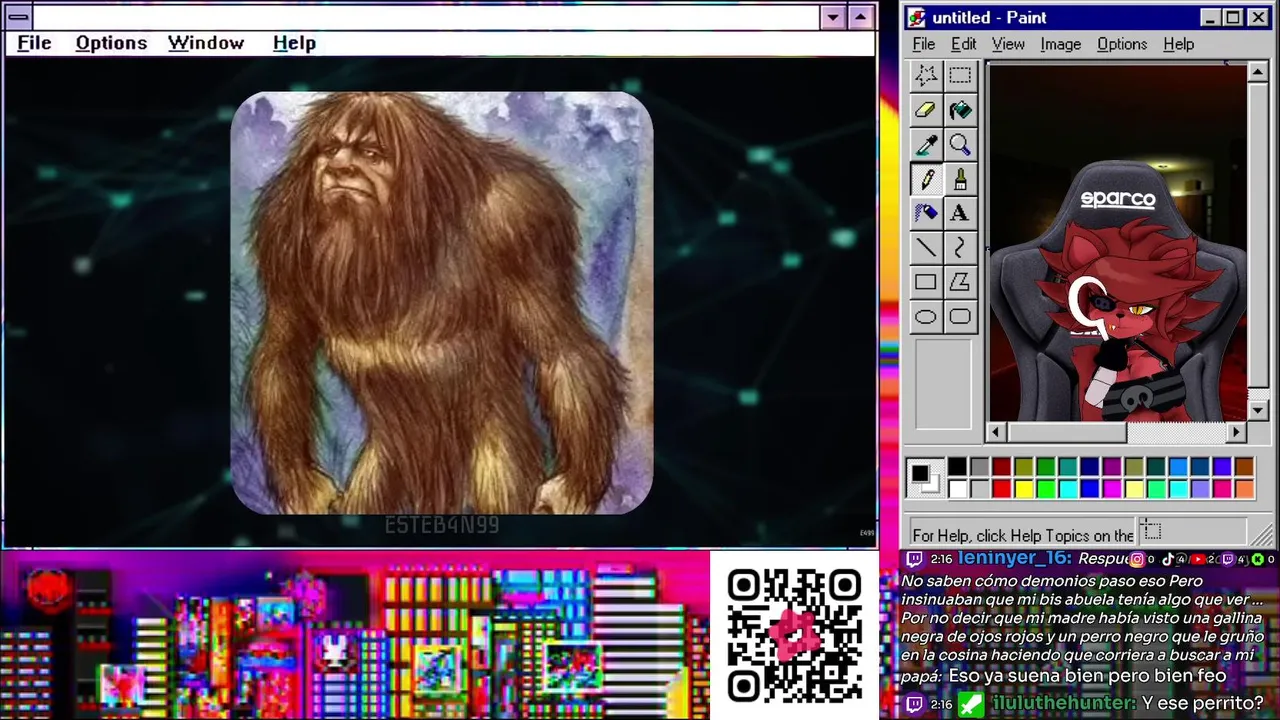Open Options menu in the left window
The width and height of the screenshot is (1280, 720).
(x=111, y=43)
